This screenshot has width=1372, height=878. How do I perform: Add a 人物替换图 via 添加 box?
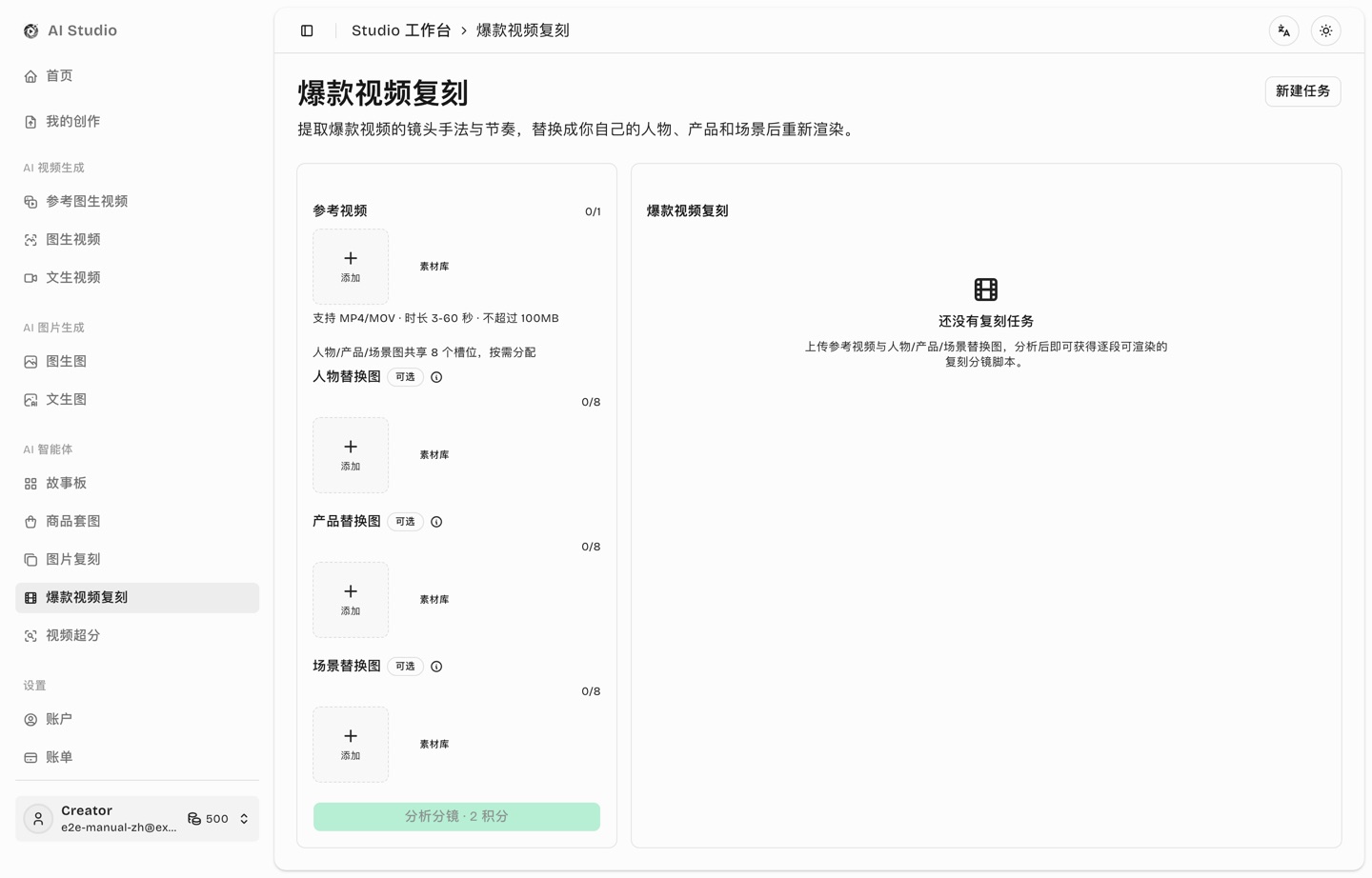click(x=351, y=455)
